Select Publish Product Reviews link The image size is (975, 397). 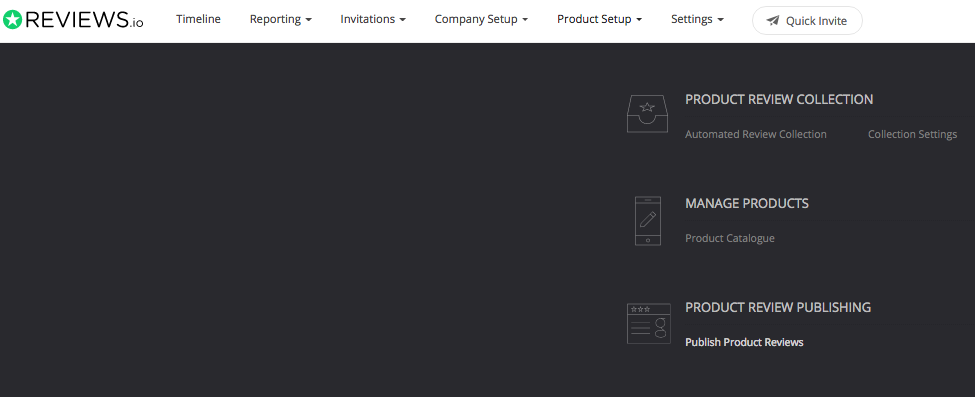click(x=744, y=342)
